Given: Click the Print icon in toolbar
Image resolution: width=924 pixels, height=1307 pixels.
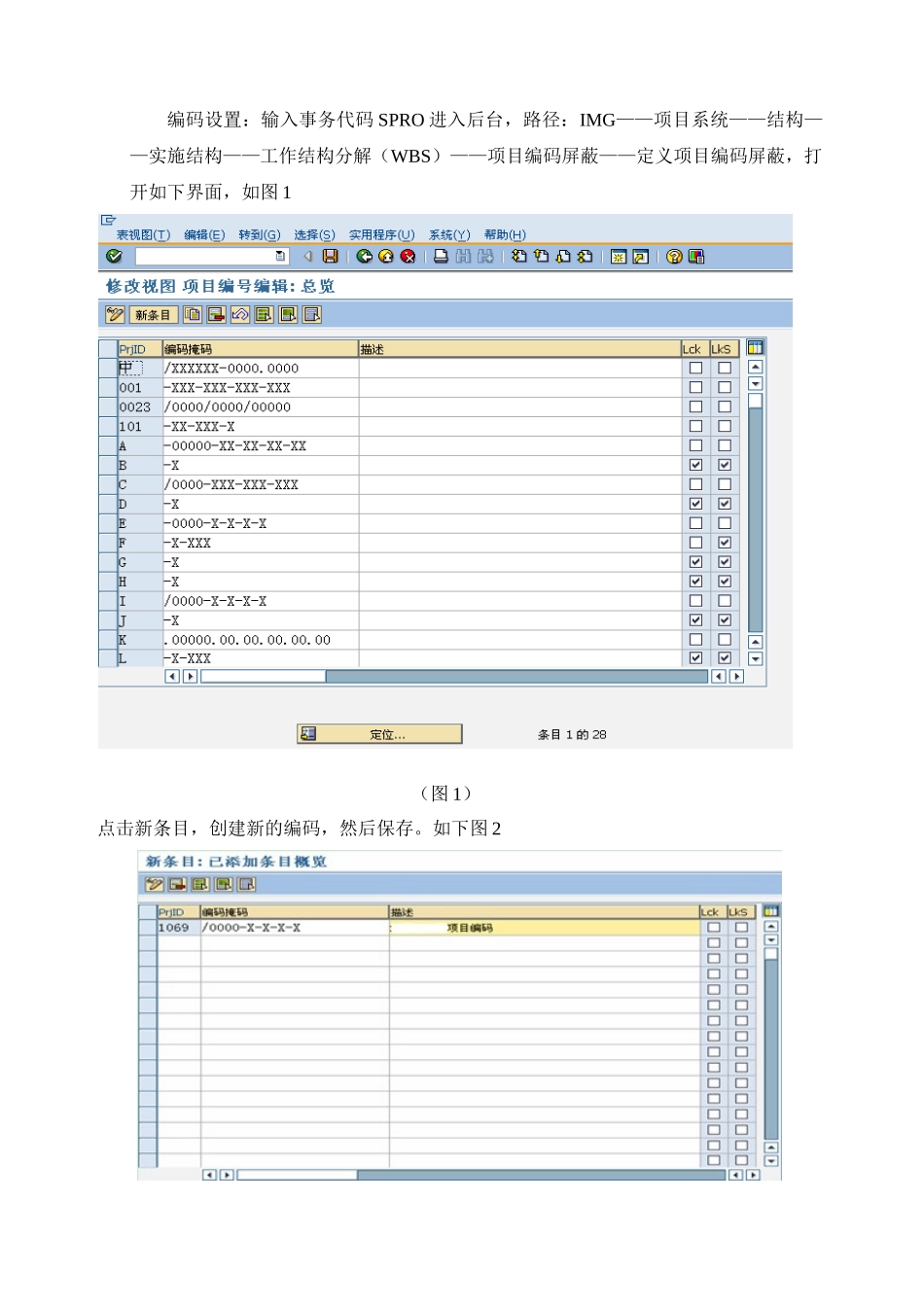Looking at the screenshot, I should click(441, 256).
